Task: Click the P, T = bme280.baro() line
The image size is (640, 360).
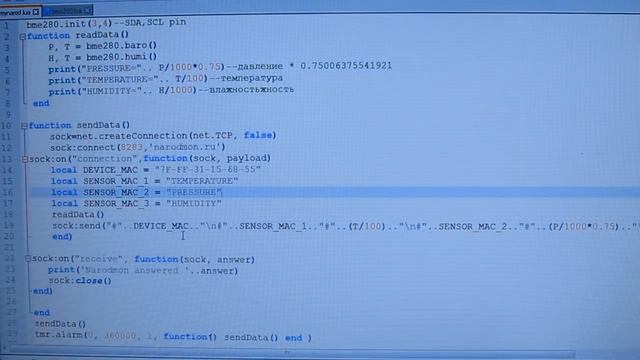Action: 102,46
